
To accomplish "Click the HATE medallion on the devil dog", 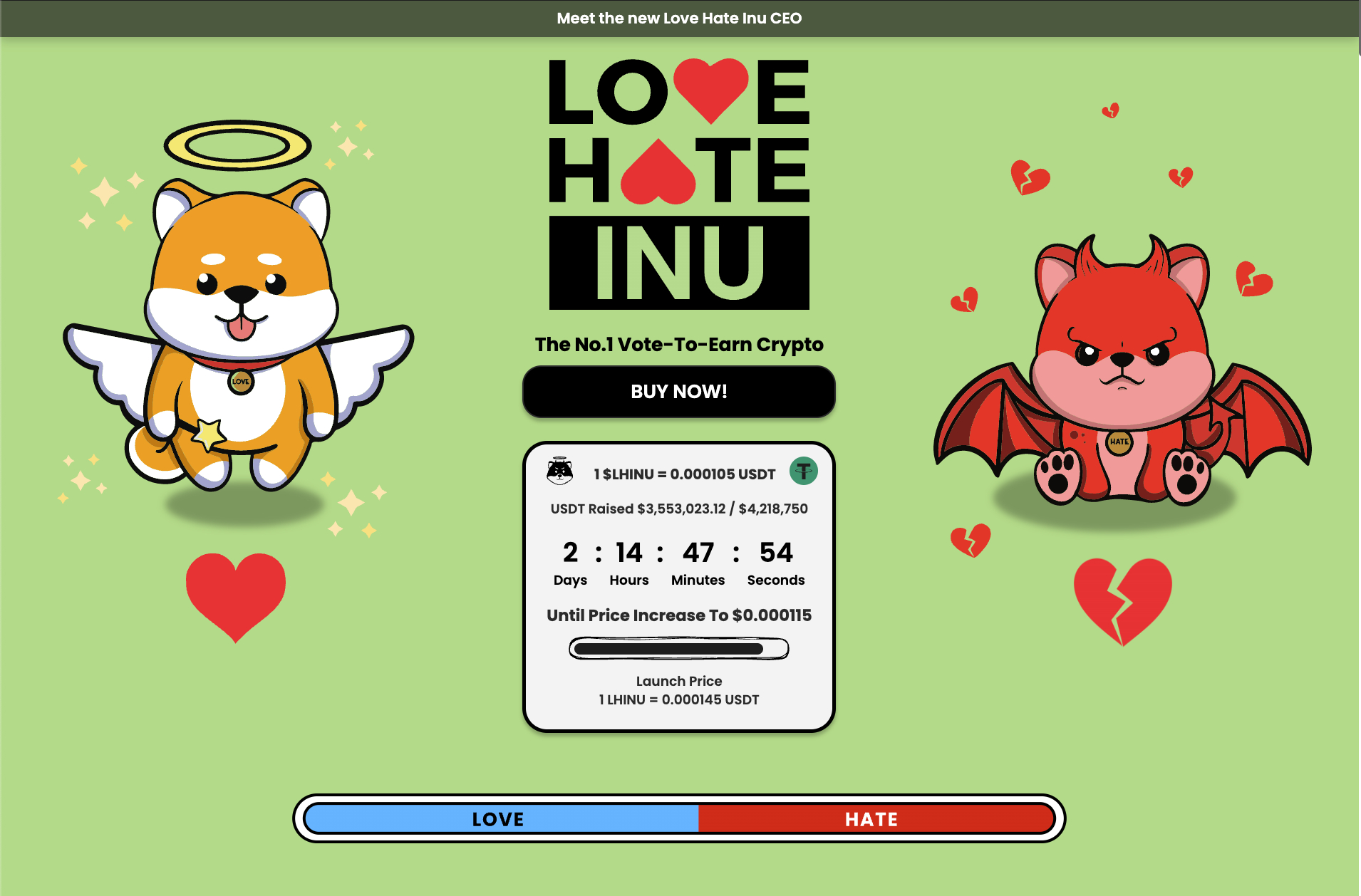I will 1119,442.
